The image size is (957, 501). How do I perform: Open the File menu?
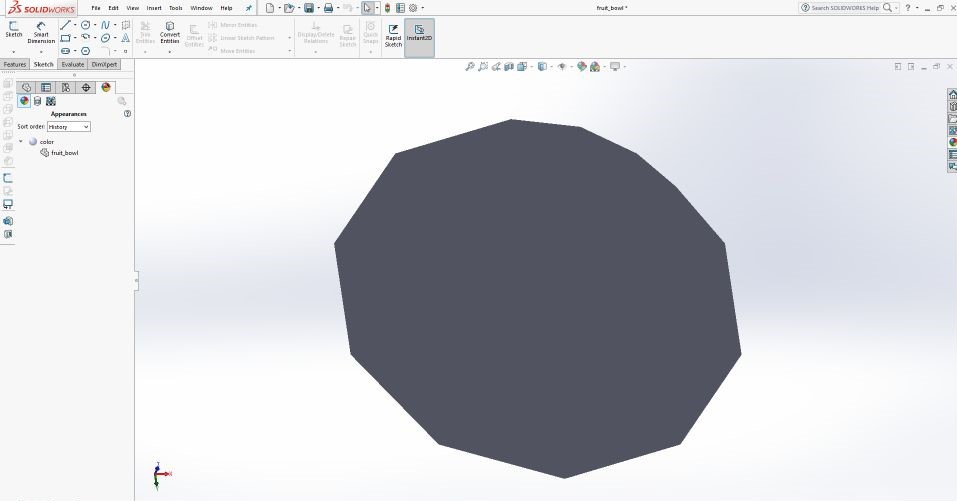tap(96, 8)
